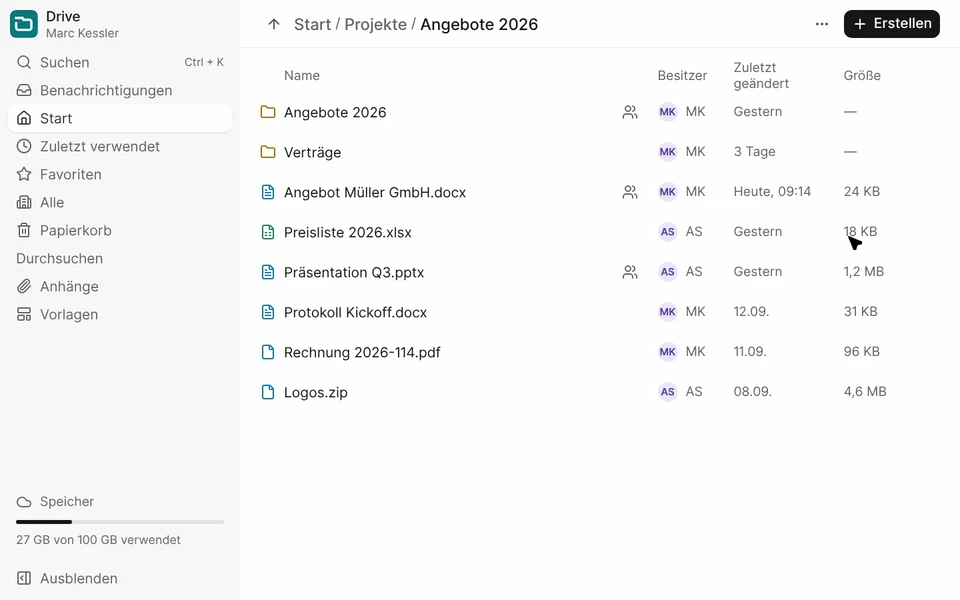
Task: Open file name Logos.zip
Action: click(x=315, y=392)
